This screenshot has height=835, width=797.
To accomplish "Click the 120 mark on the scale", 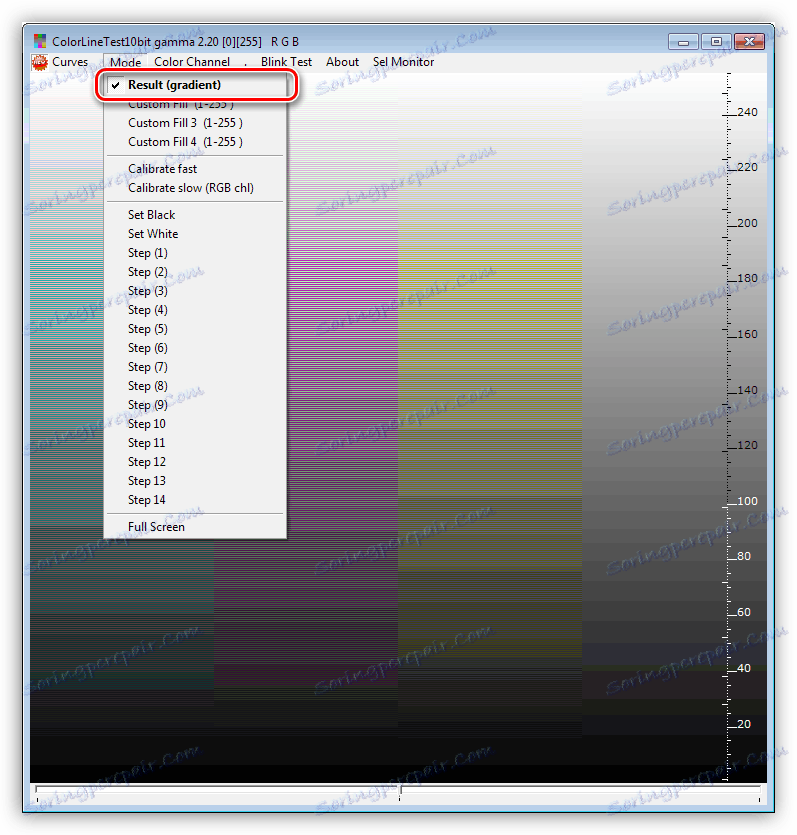I will point(747,445).
